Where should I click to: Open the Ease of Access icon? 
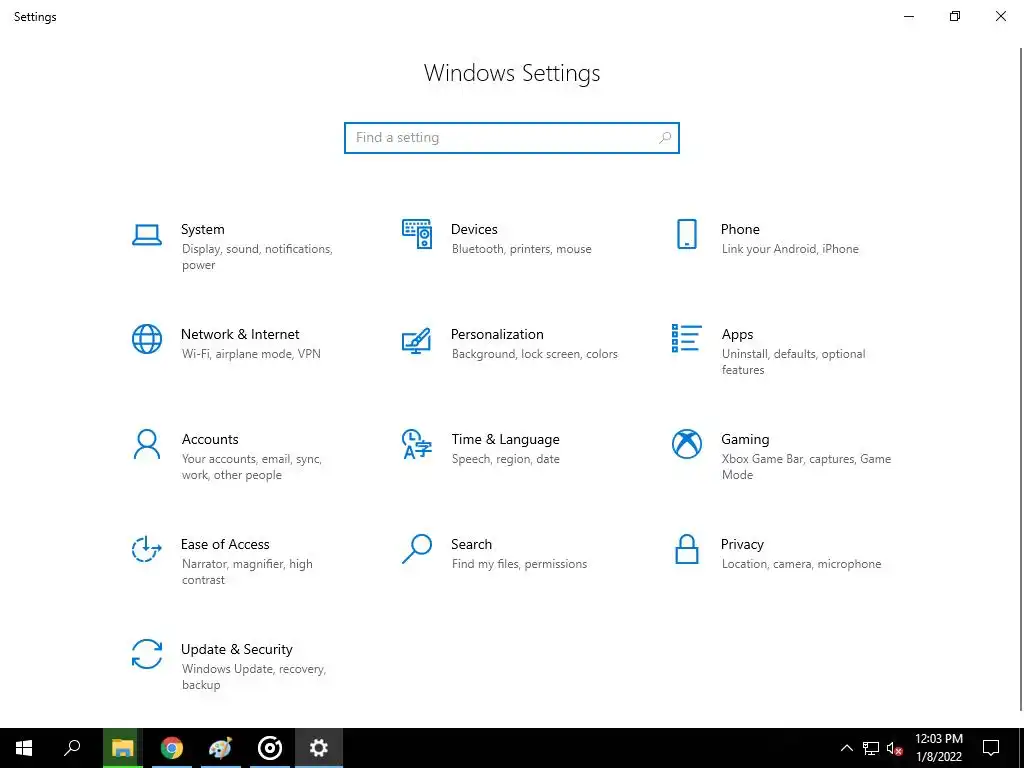pos(147,549)
